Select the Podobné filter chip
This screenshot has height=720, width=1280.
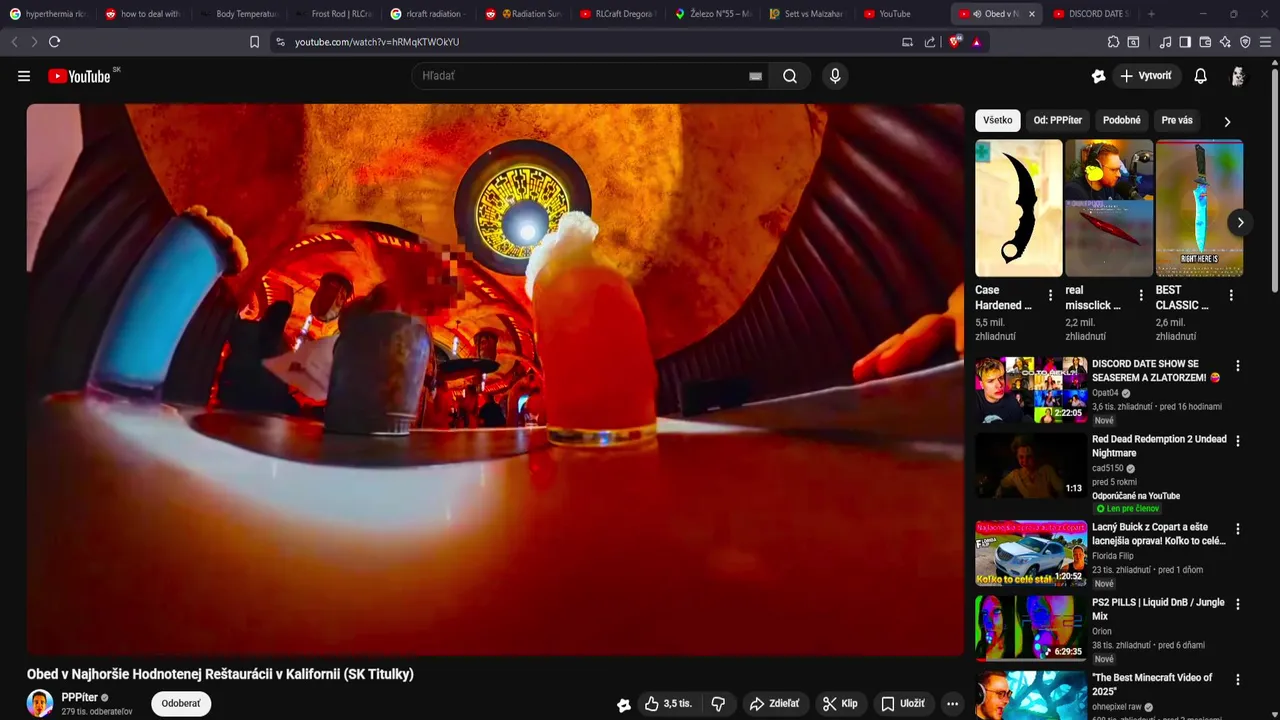pyautogui.click(x=1122, y=120)
